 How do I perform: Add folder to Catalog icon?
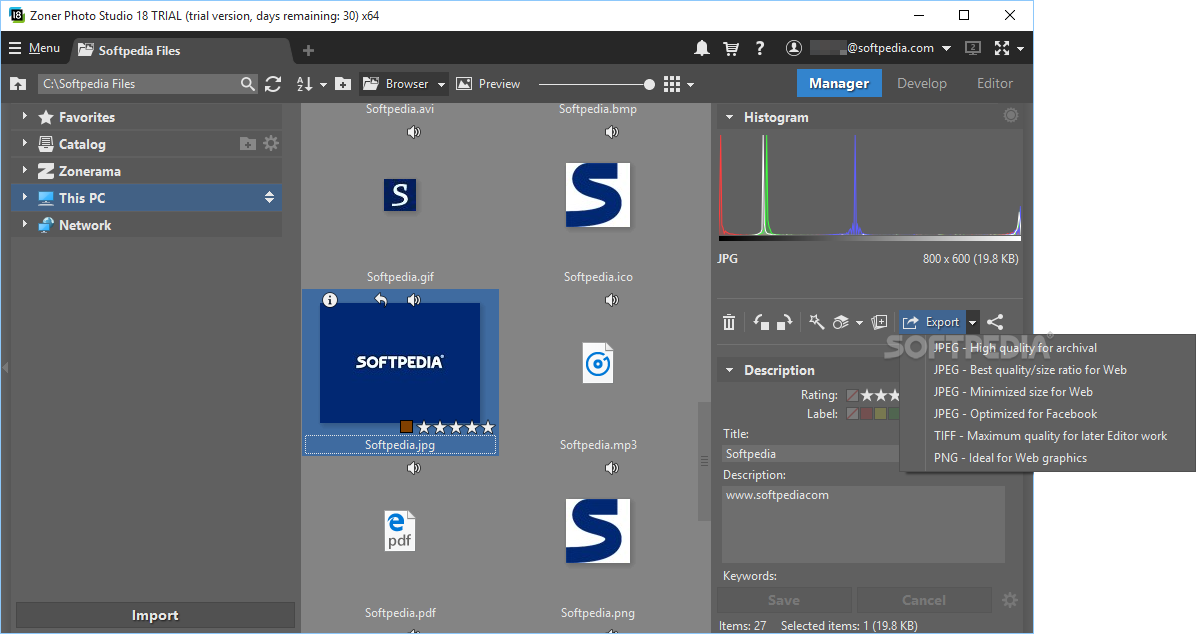click(248, 143)
